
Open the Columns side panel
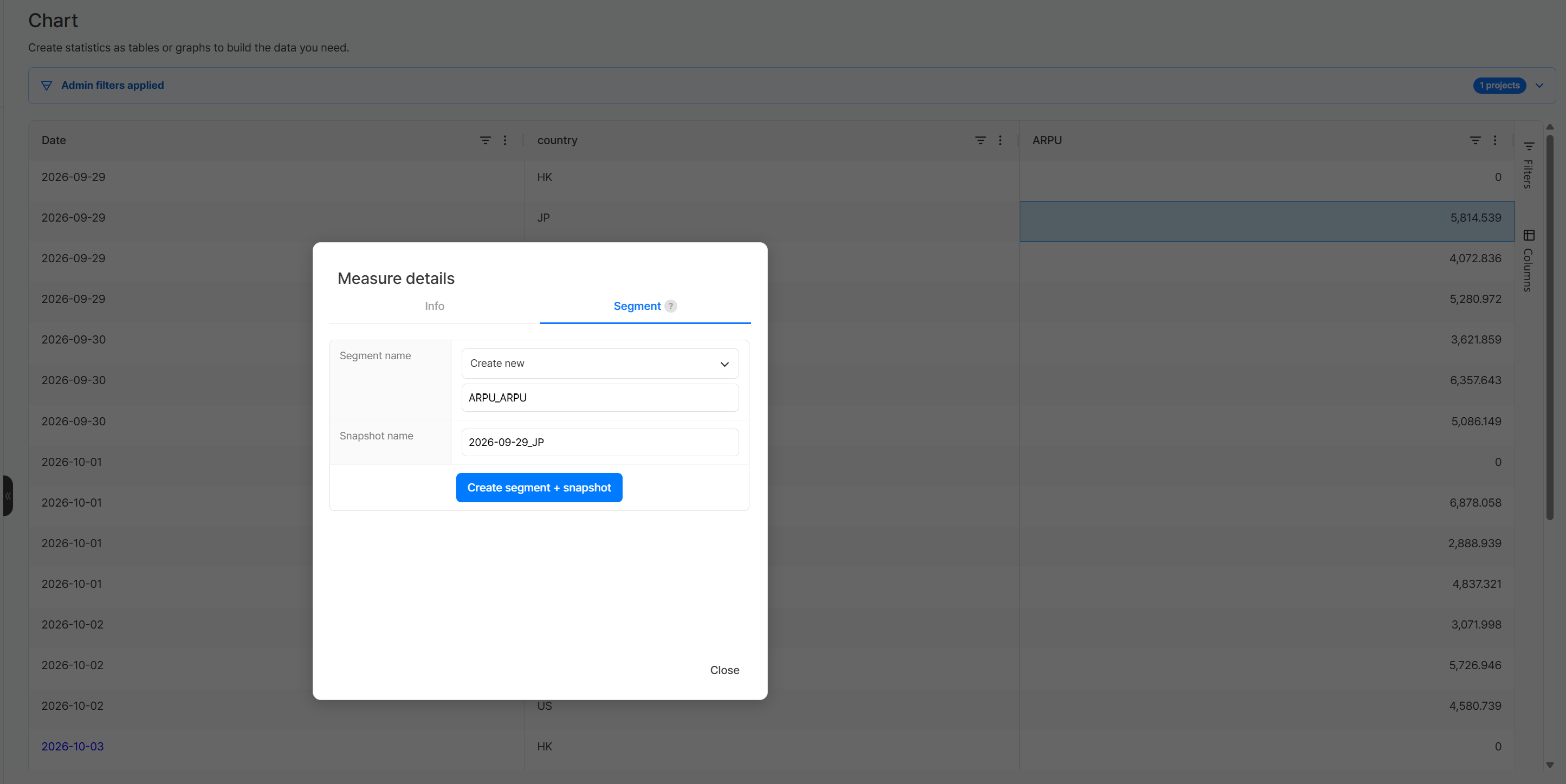1528,261
